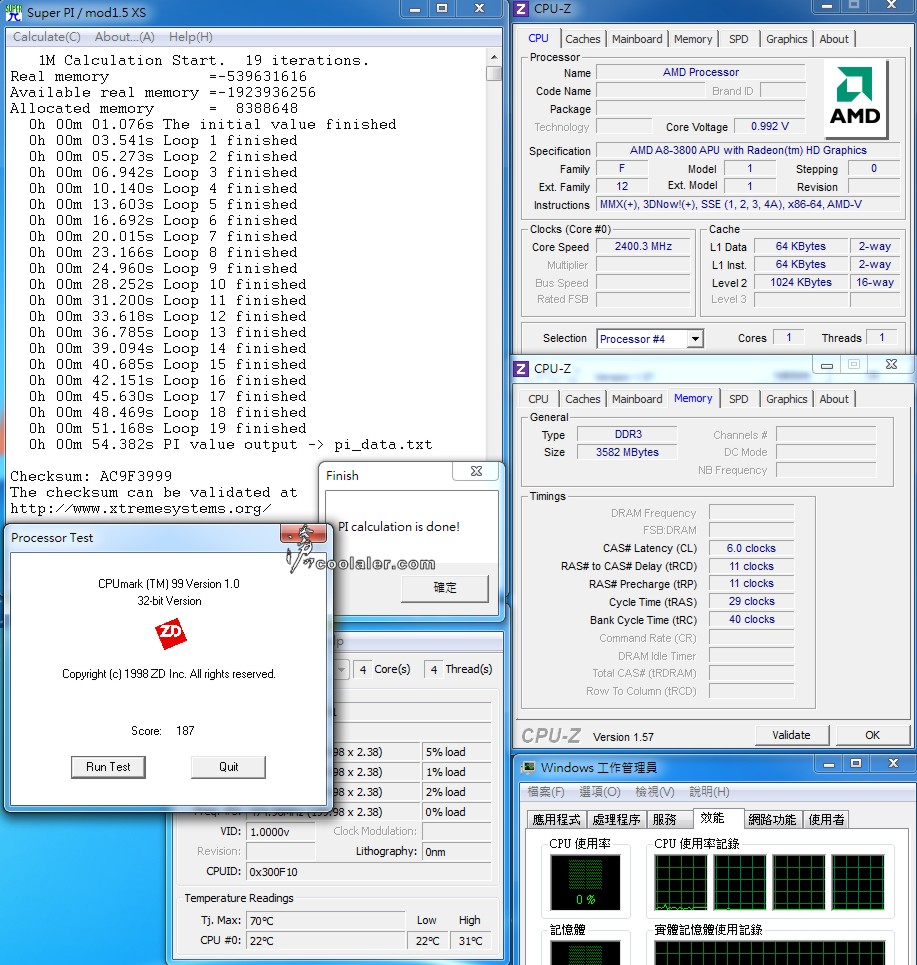The width and height of the screenshot is (917, 965).
Task: Click the AMD A8-3800 APU specification field
Action: (748, 150)
